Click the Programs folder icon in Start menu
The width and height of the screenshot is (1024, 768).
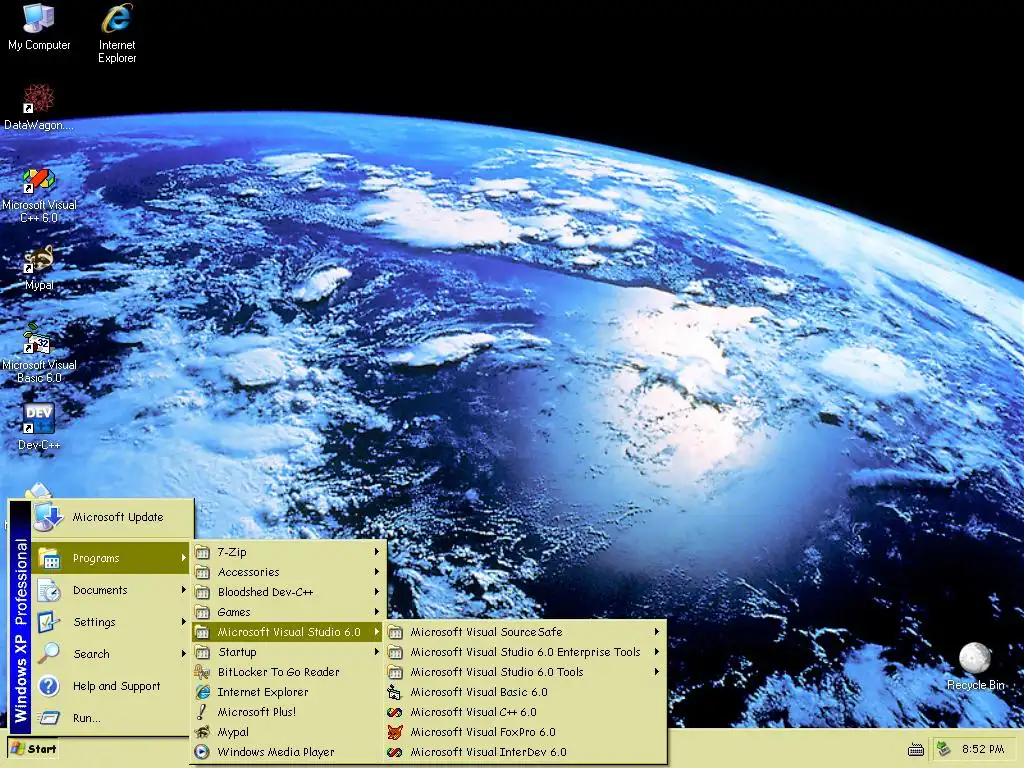coord(50,558)
